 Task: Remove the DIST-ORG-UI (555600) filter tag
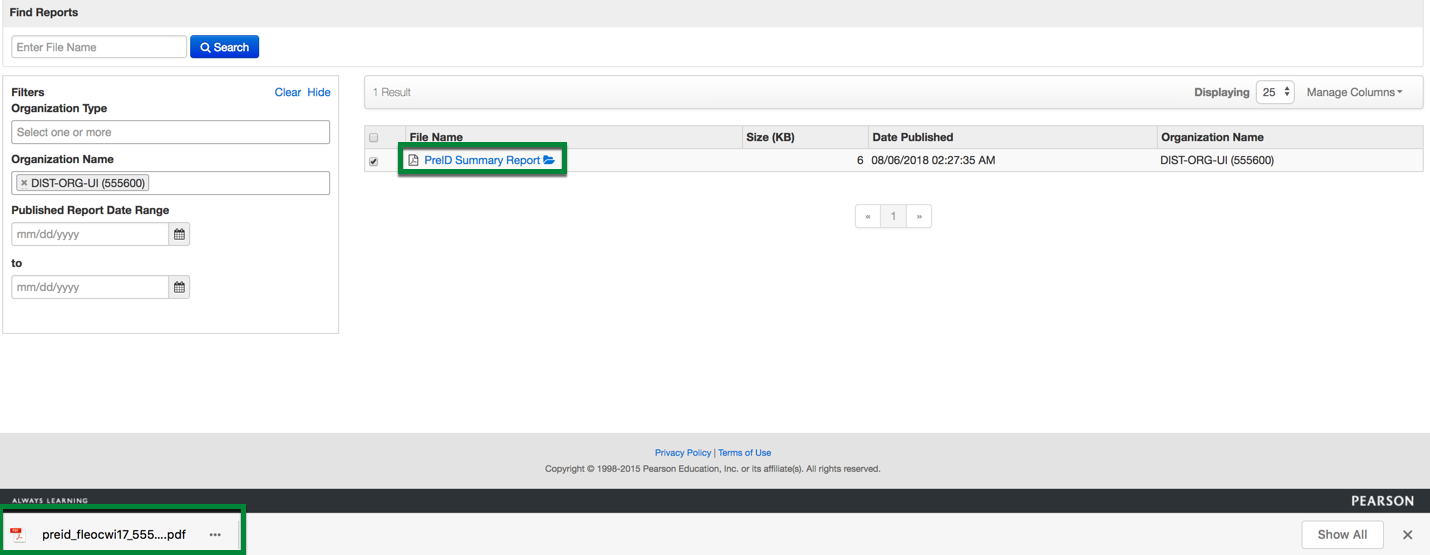(x=24, y=183)
